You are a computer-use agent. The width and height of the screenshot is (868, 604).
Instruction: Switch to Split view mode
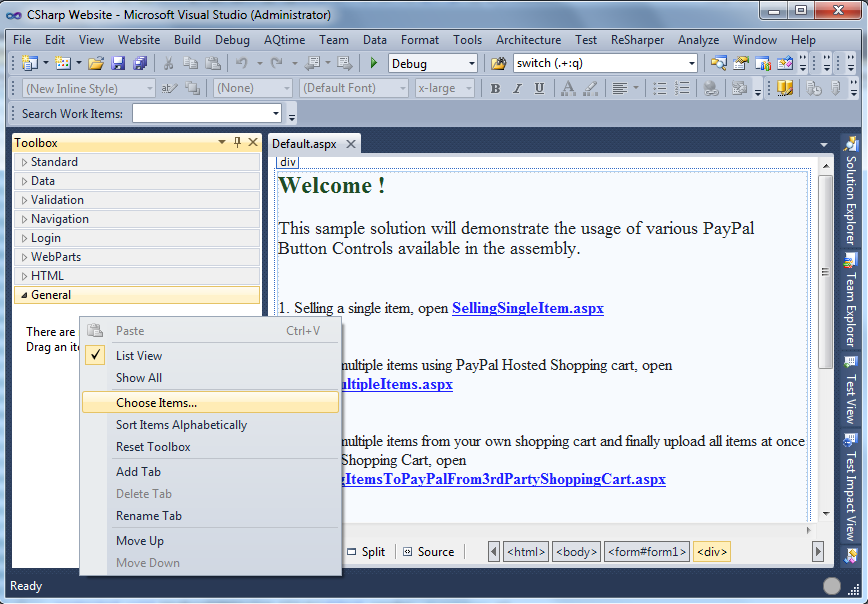coord(366,552)
